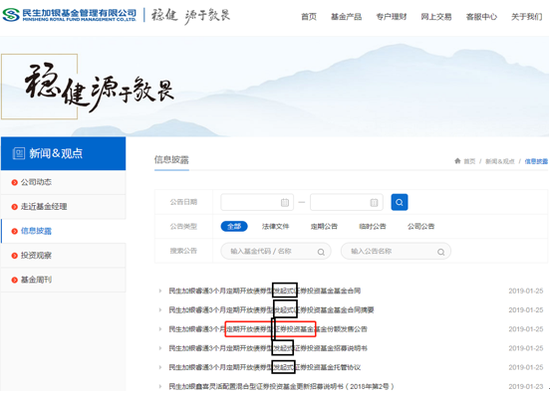Open the 客服中心 nav menu
Image resolution: width=550 pixels, height=396 pixels.
point(481,17)
